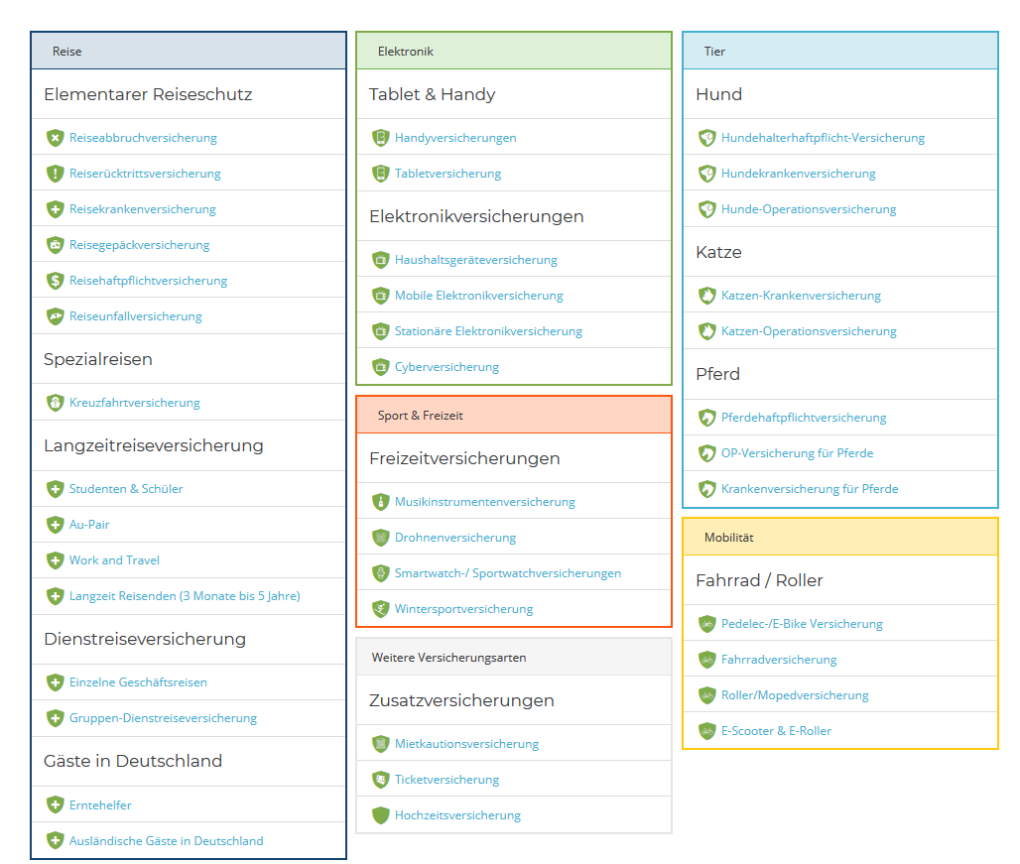The width and height of the screenshot is (1020, 864).
Task: Click the icon beside Musikinstrumentenversicherung
Action: tap(380, 502)
